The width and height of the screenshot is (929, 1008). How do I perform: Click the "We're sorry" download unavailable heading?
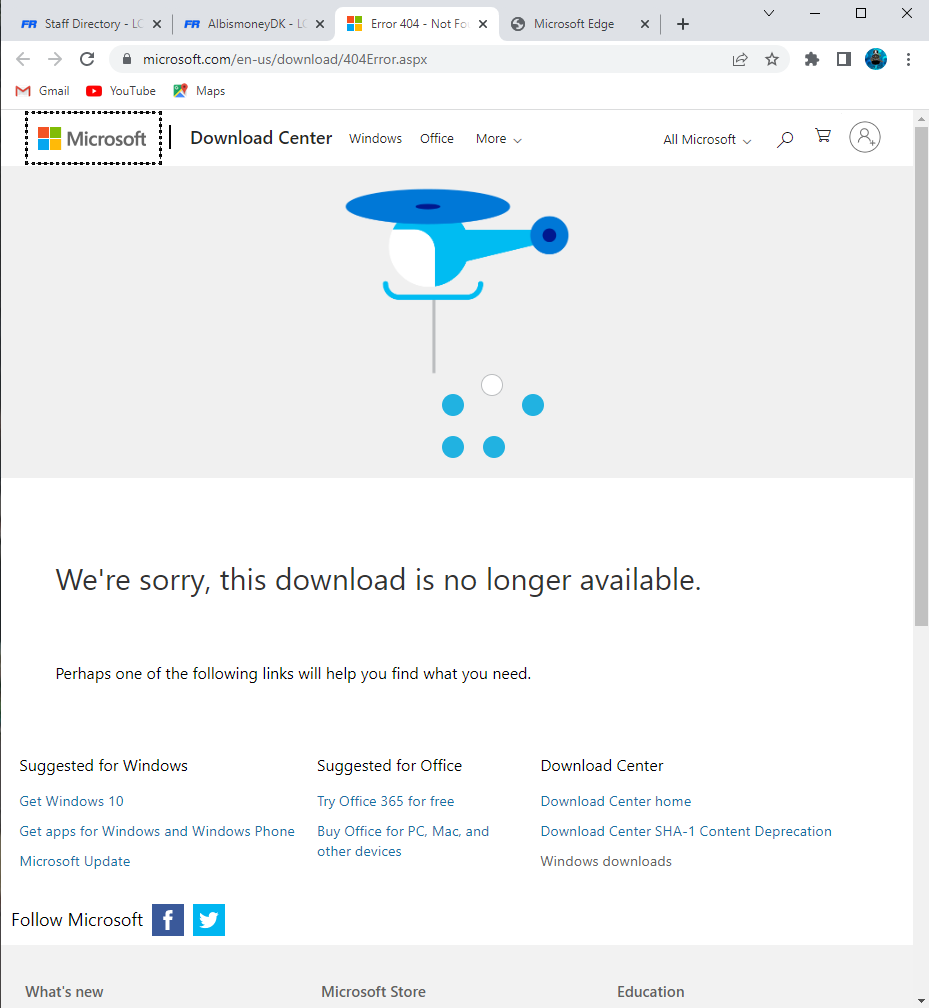point(378,580)
